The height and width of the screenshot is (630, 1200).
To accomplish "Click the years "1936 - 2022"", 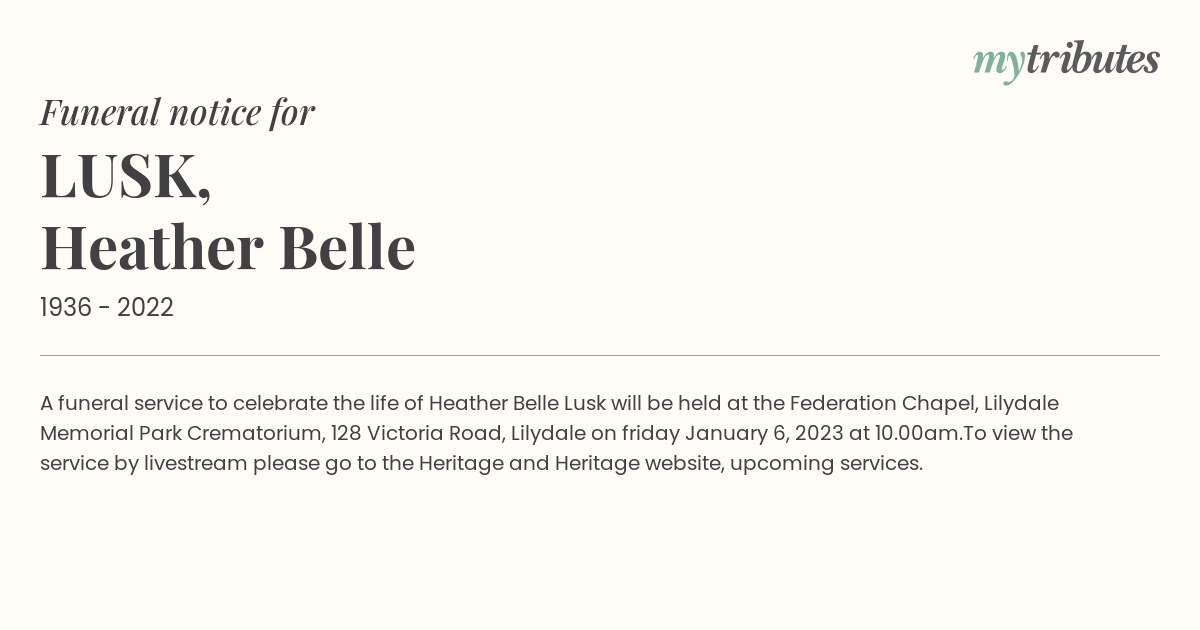I will pos(107,308).
